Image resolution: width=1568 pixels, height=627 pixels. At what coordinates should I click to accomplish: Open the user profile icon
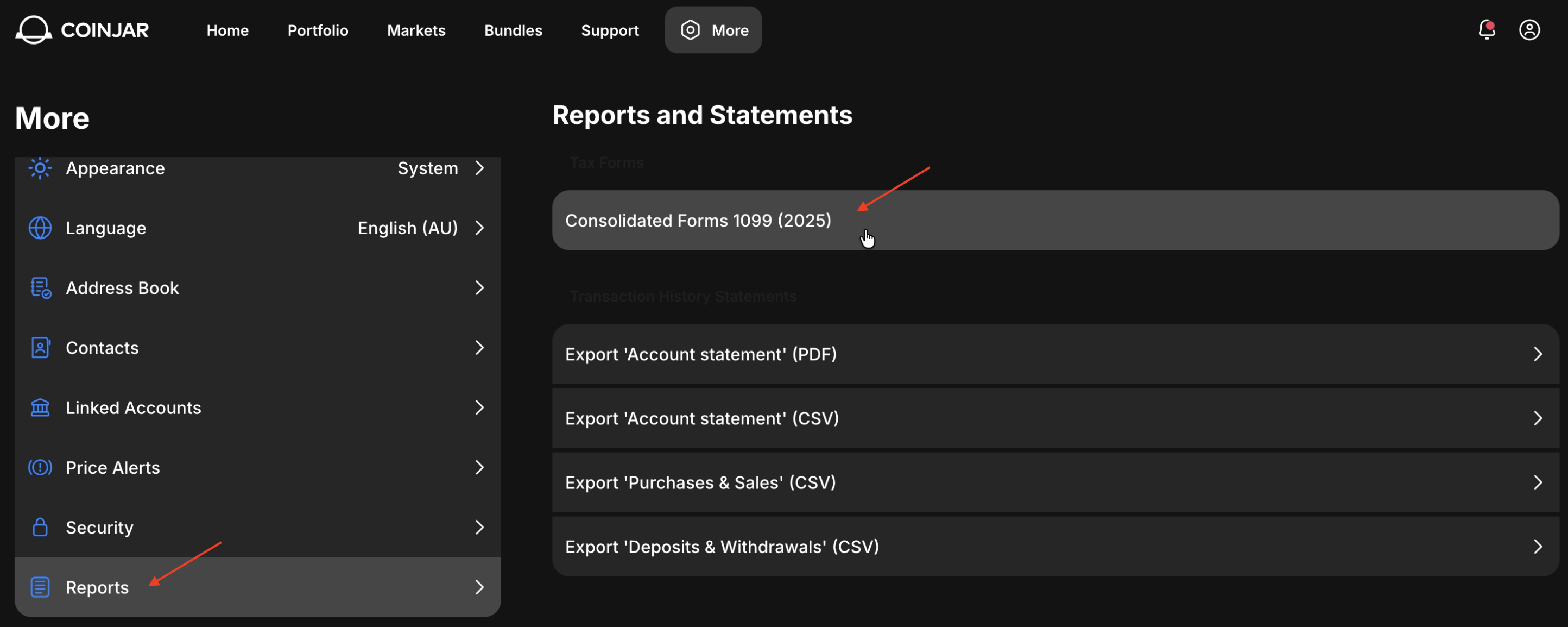(x=1529, y=30)
